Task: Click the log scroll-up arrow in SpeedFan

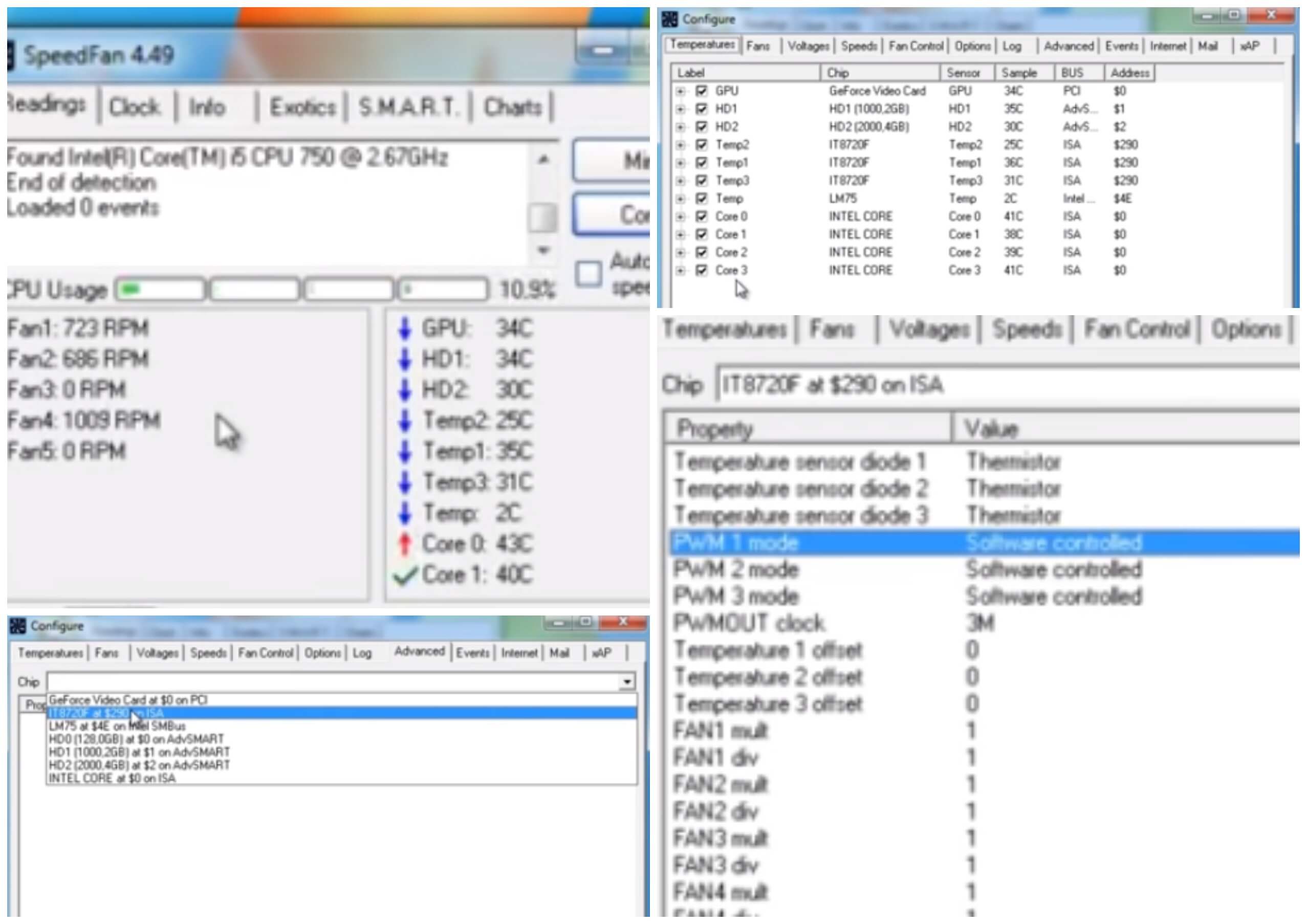Action: pos(543,160)
